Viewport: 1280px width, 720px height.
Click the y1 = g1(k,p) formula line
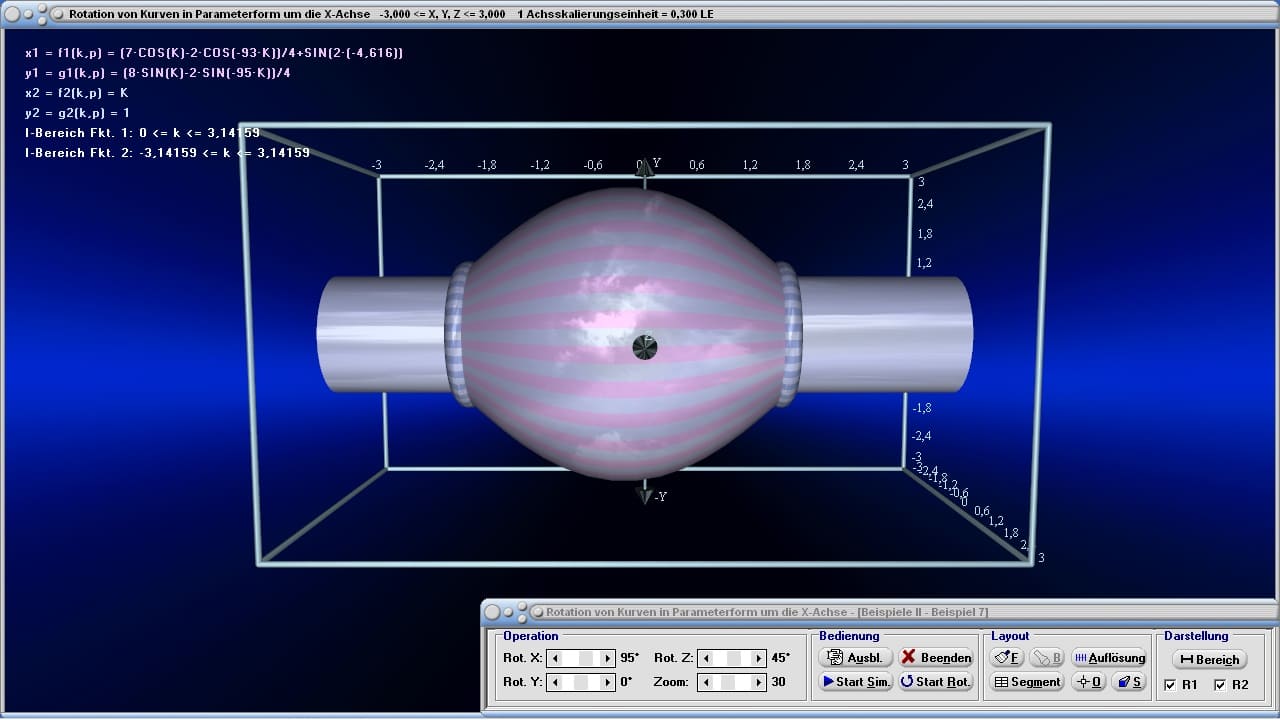(x=158, y=73)
